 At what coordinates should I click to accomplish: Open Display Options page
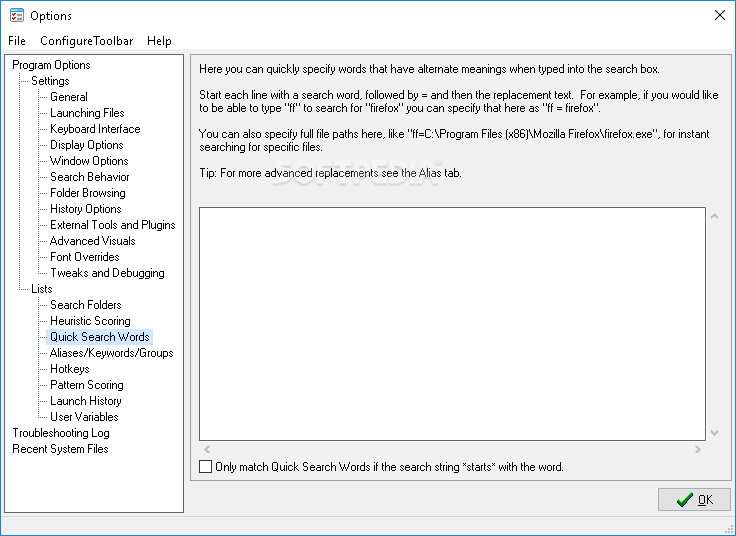pyautogui.click(x=87, y=145)
